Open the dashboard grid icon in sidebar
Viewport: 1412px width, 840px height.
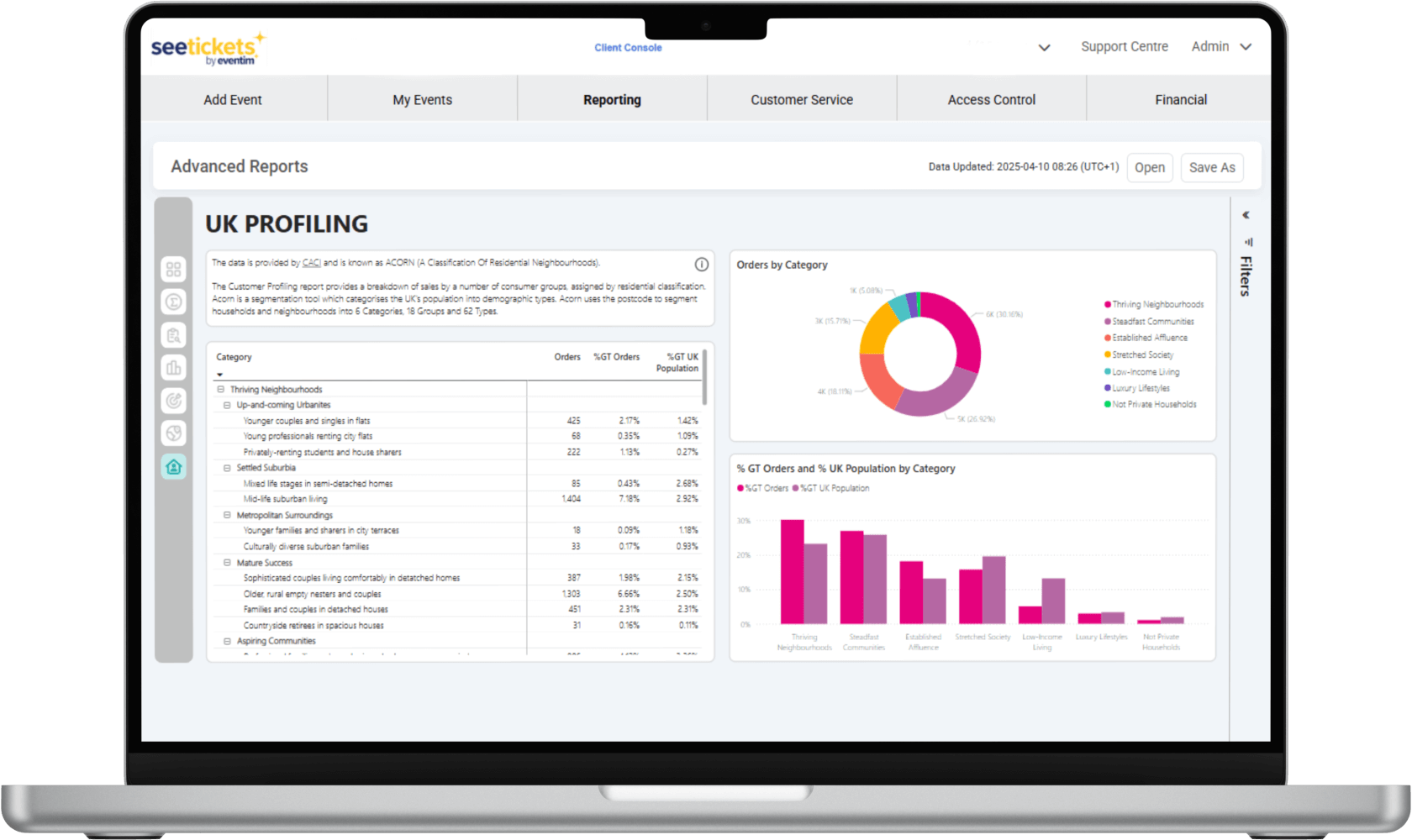173,269
